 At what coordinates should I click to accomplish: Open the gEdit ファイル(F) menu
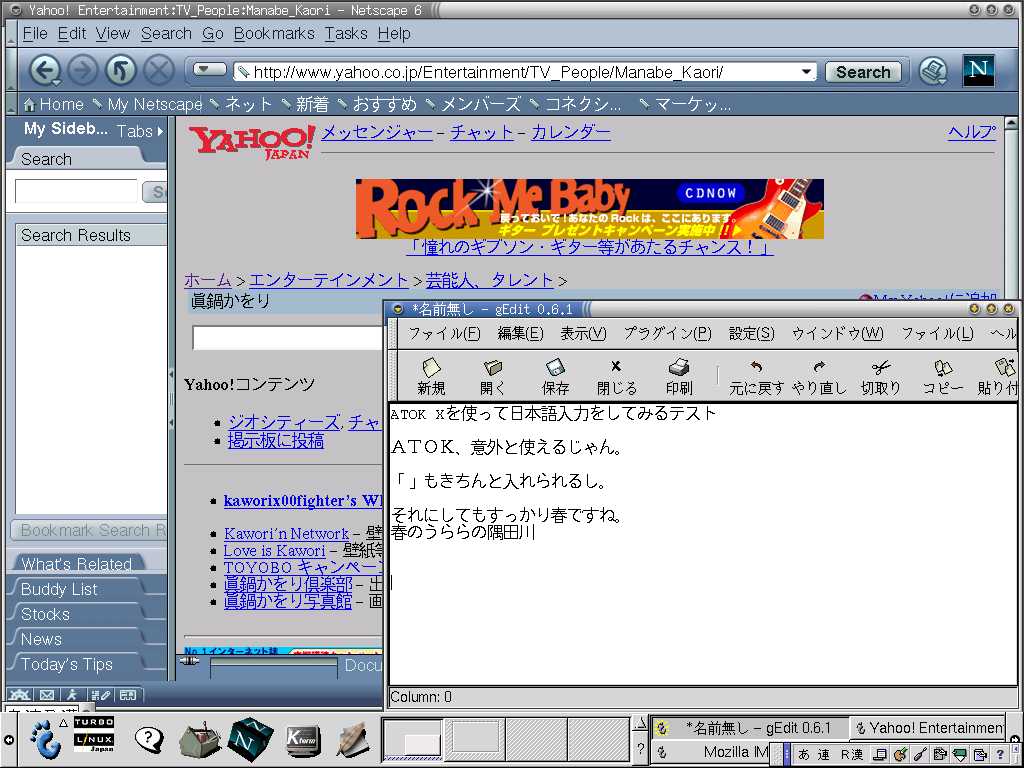tap(443, 333)
